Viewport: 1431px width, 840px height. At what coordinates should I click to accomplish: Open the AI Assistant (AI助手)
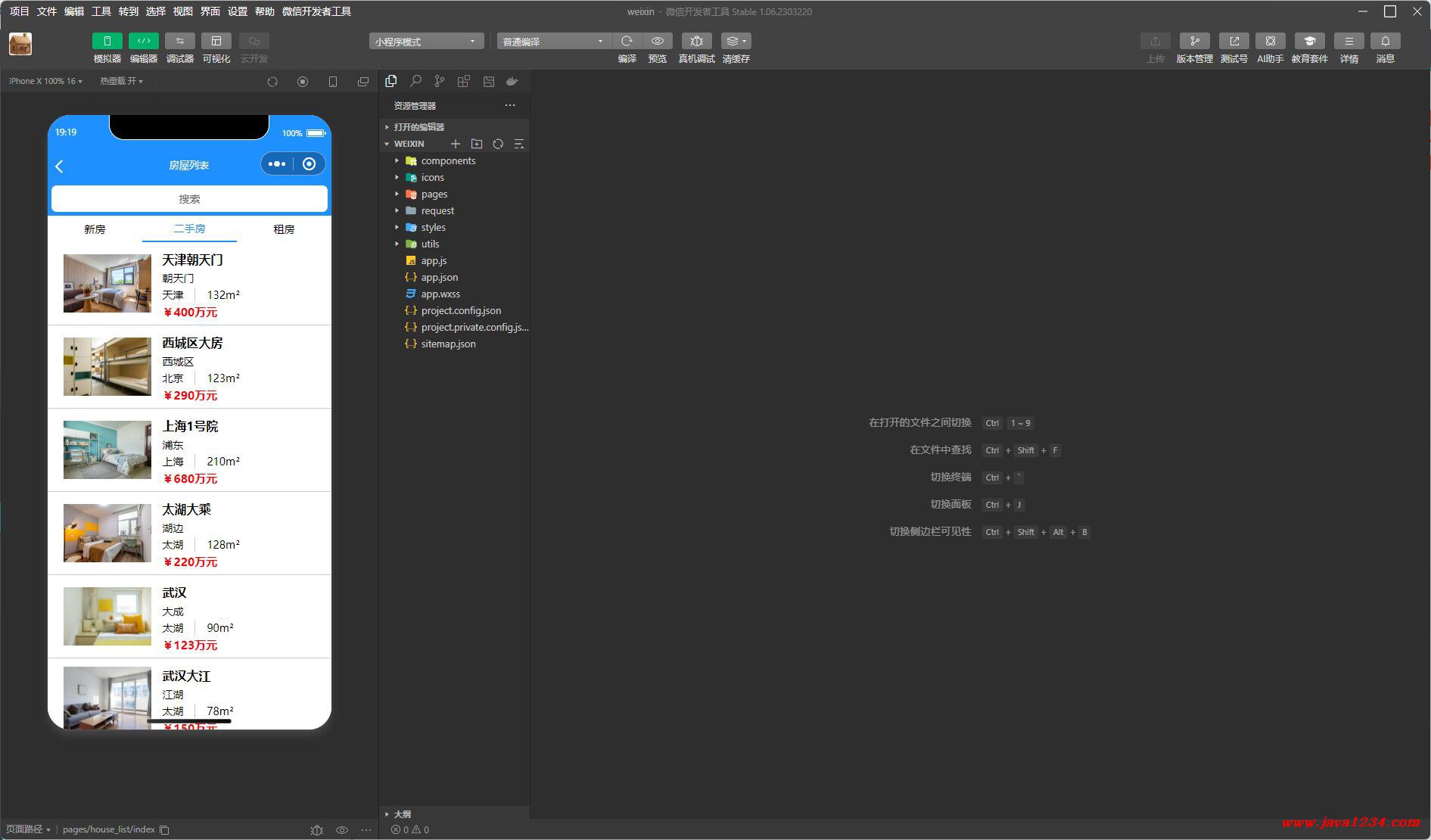click(1270, 42)
